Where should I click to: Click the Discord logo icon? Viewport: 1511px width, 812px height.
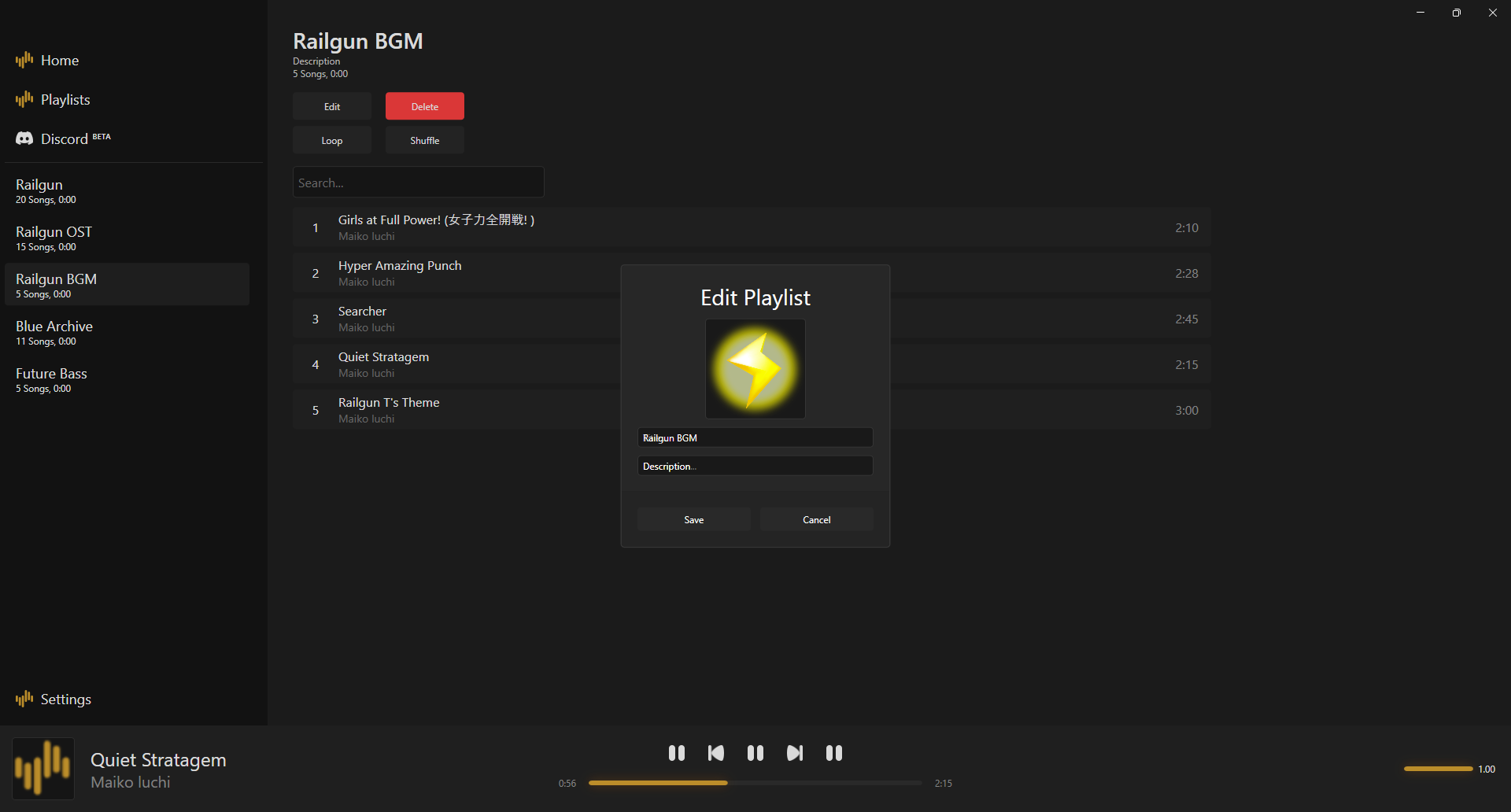pyautogui.click(x=24, y=138)
